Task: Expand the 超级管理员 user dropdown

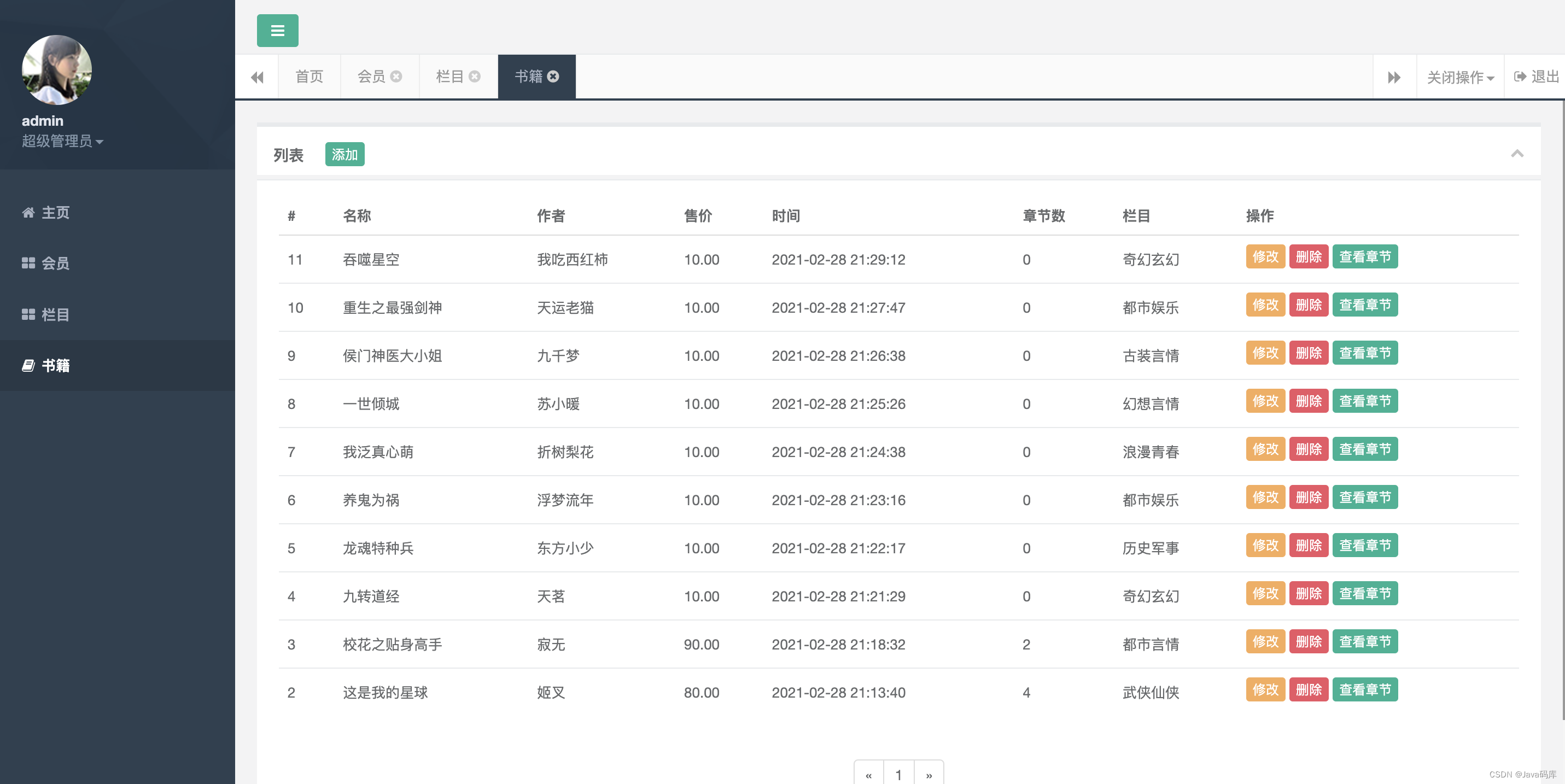Action: point(62,141)
